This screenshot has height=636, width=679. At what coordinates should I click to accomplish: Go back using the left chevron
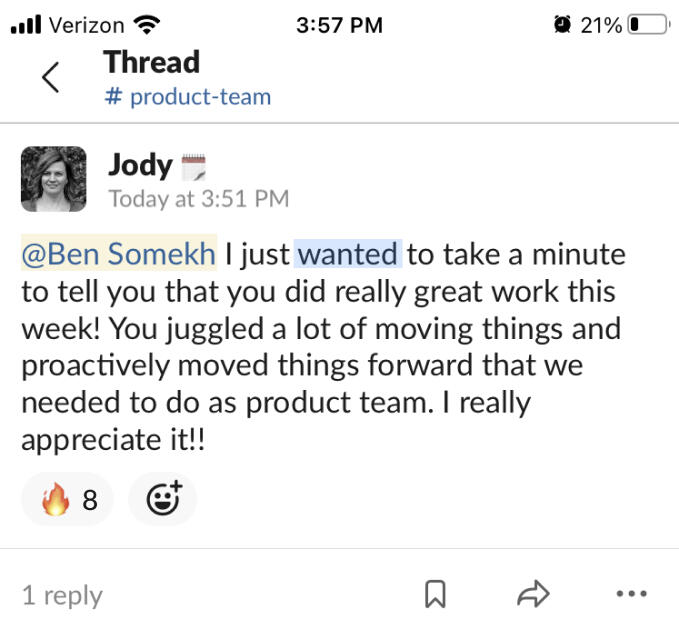50,78
